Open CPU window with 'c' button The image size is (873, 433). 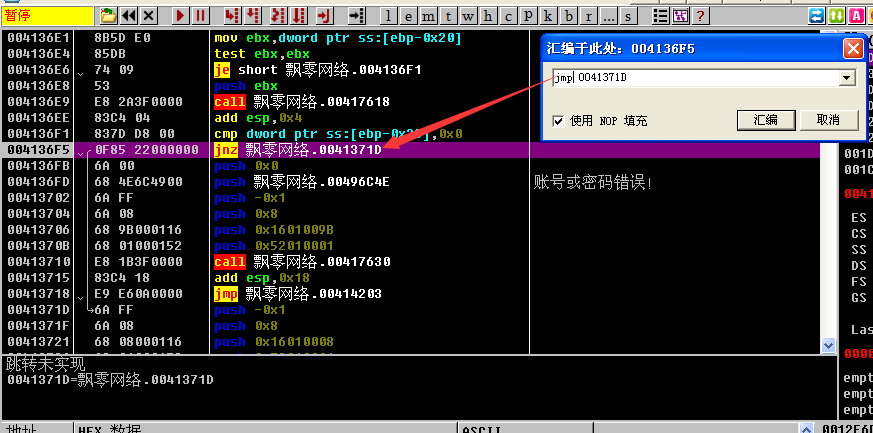click(508, 16)
